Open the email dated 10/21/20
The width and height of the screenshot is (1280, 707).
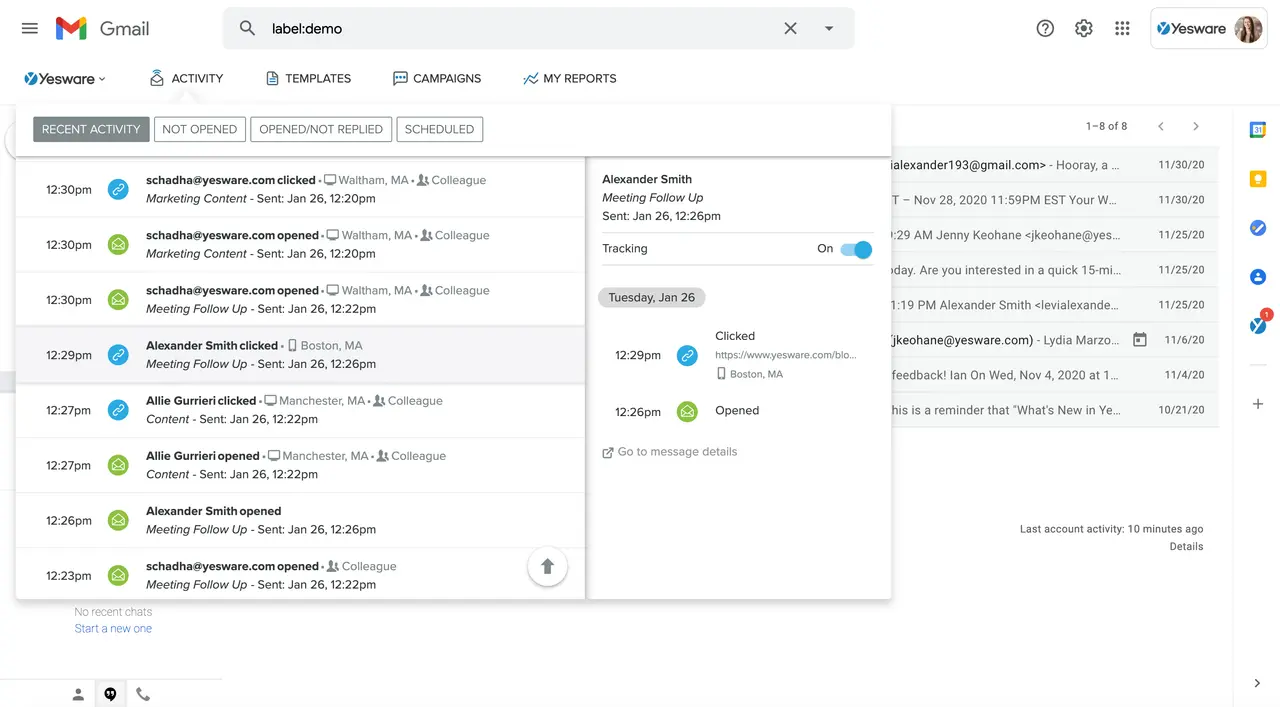tap(1054, 410)
